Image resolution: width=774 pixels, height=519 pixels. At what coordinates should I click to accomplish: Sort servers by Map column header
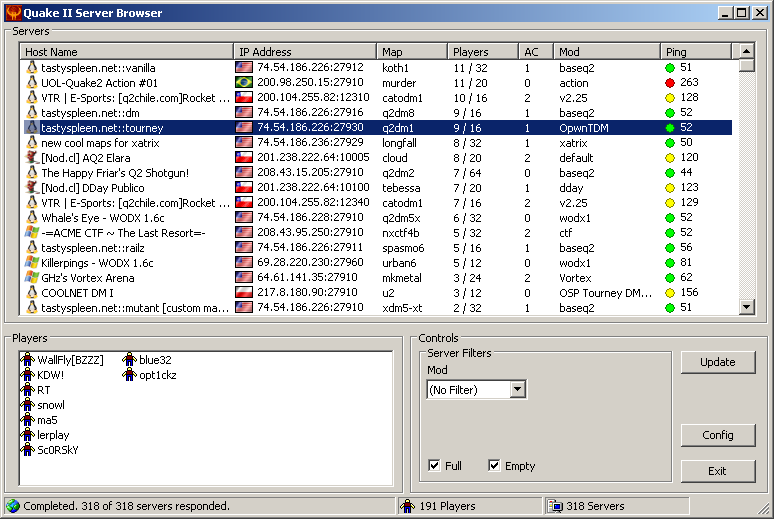tap(412, 52)
